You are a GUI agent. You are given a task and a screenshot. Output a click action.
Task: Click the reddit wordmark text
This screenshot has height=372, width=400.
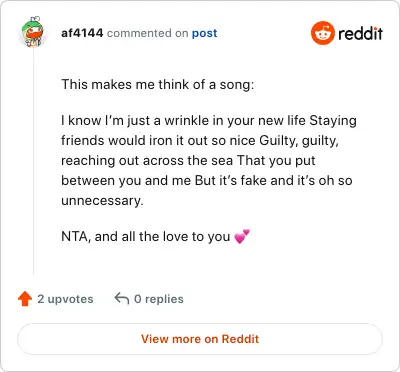tap(360, 33)
